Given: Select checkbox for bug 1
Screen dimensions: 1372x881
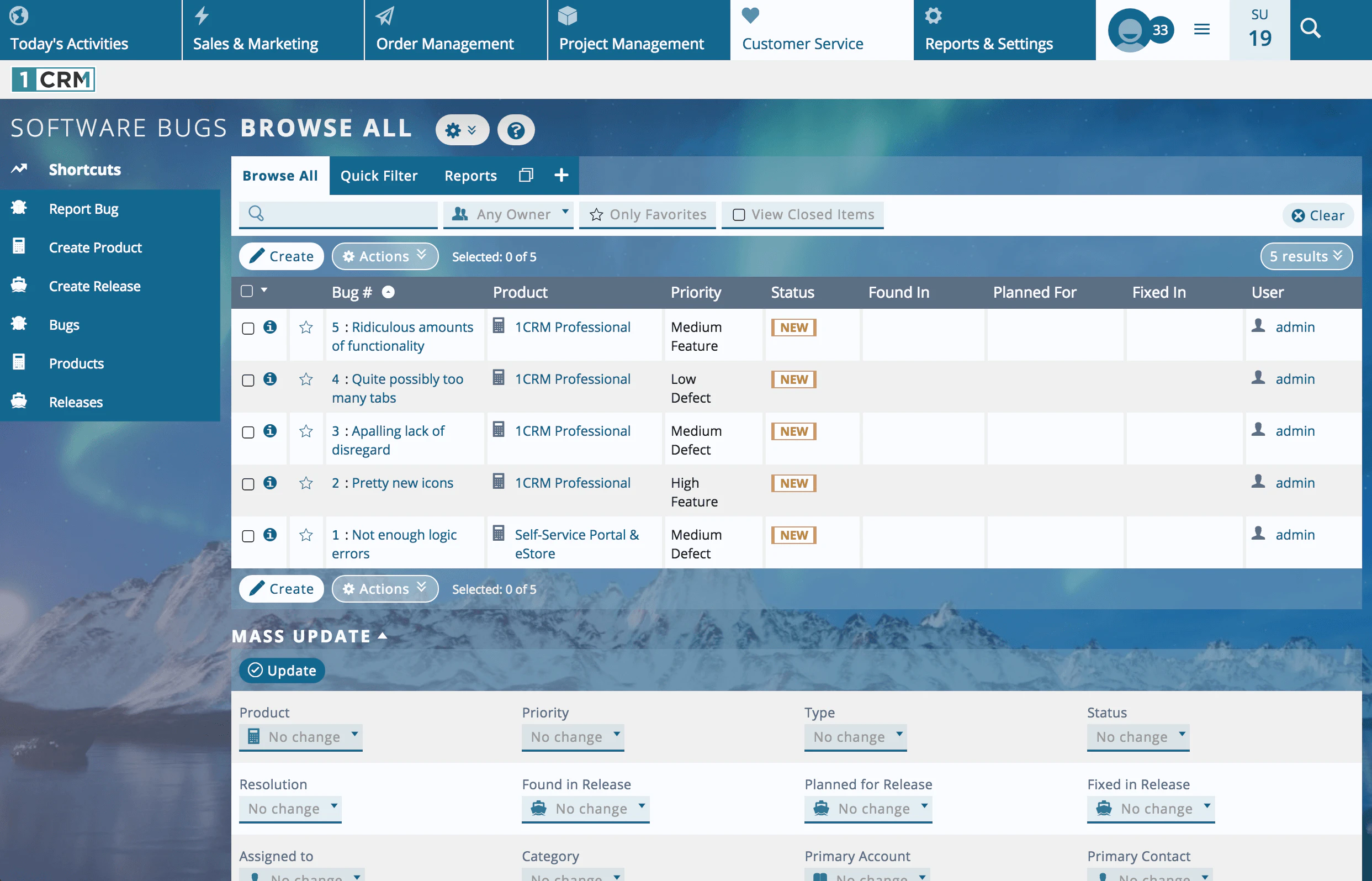Looking at the screenshot, I should [248, 537].
